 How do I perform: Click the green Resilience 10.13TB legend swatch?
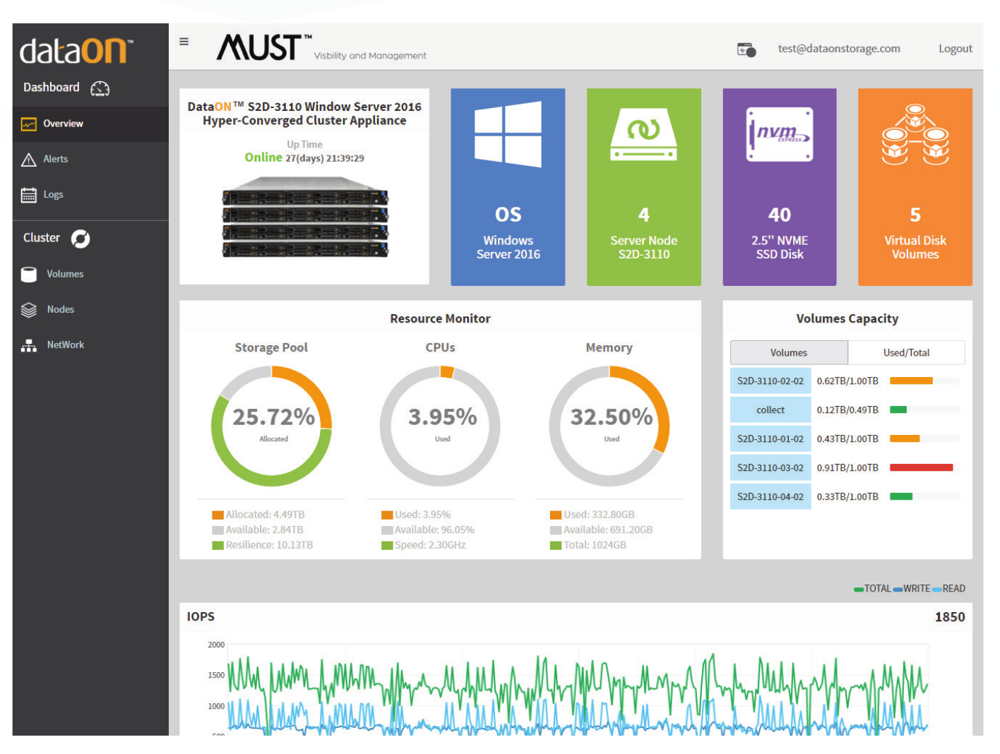pyautogui.click(x=217, y=545)
